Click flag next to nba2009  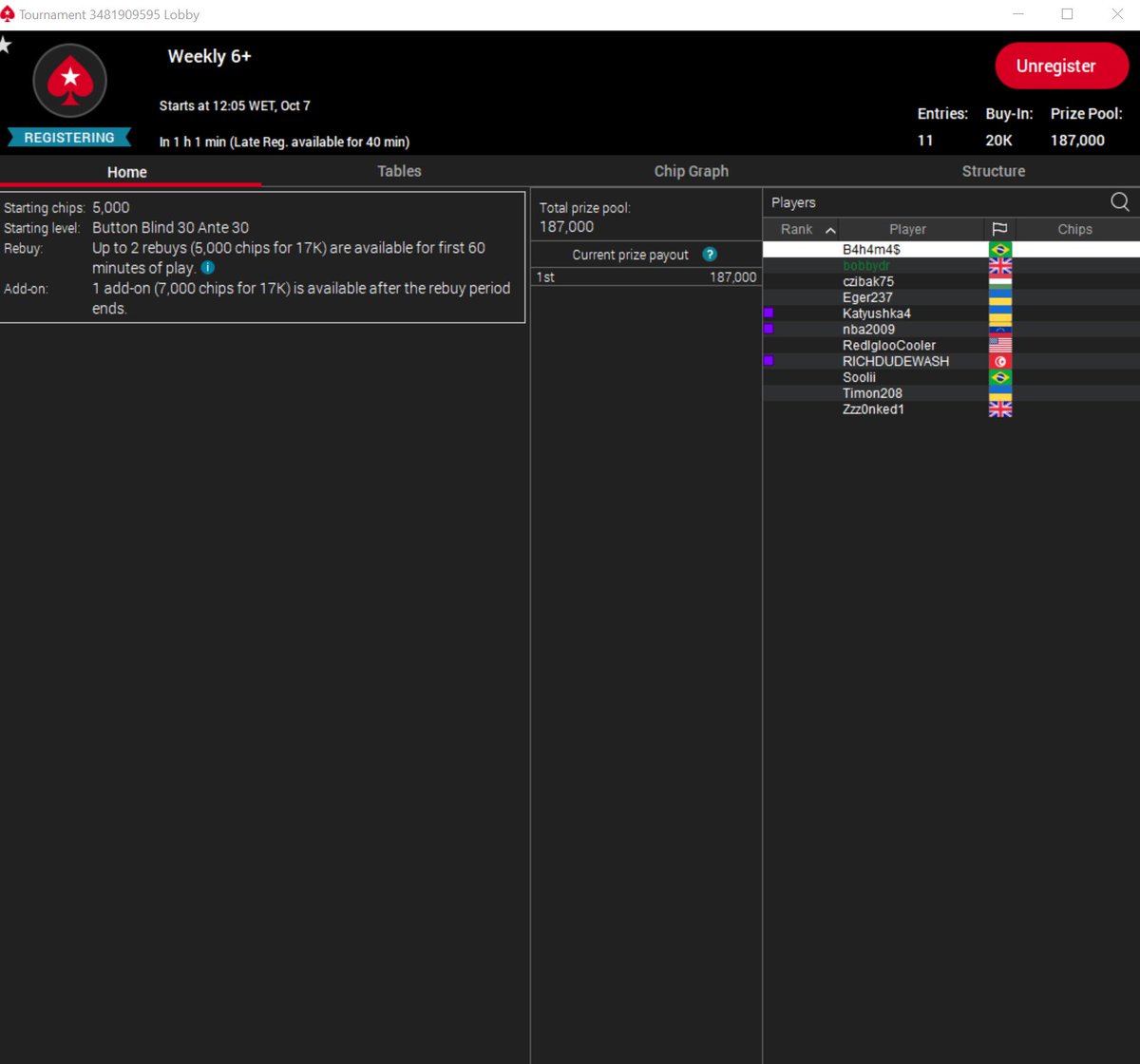[x=999, y=330]
